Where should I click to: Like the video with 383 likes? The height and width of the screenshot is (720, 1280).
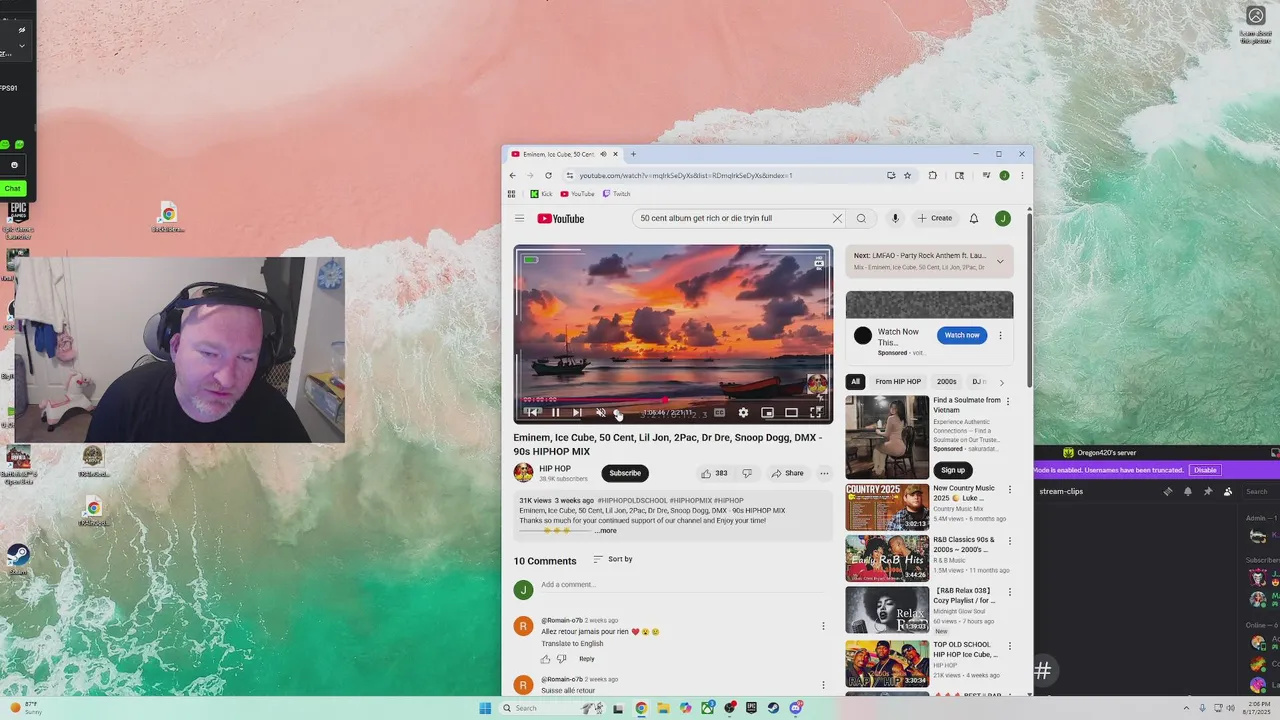tap(714, 473)
